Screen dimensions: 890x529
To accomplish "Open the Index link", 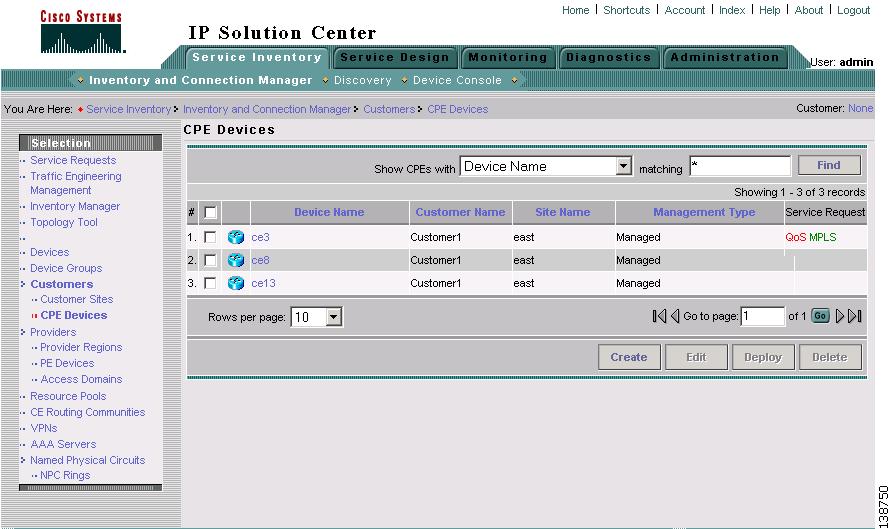I will [732, 10].
